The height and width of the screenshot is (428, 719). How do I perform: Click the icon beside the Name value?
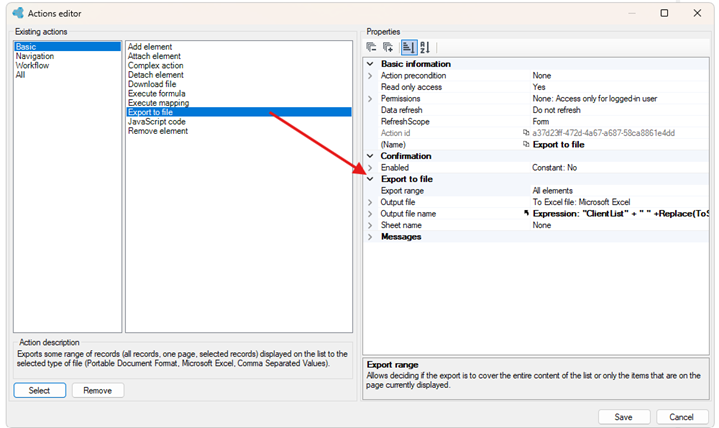point(526,144)
